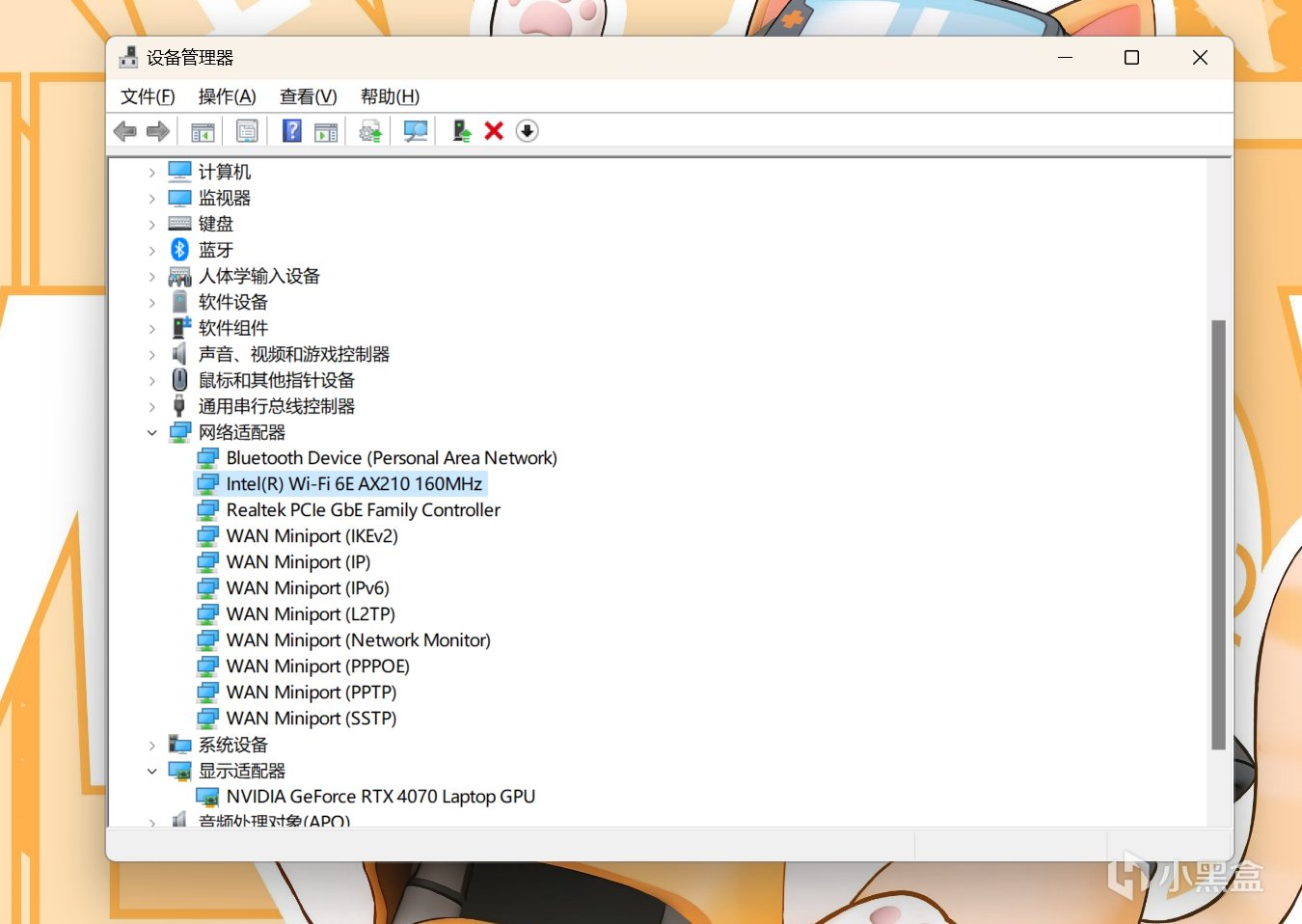Select the 键盘 keyboard icon
1302x924 pixels.
[179, 224]
